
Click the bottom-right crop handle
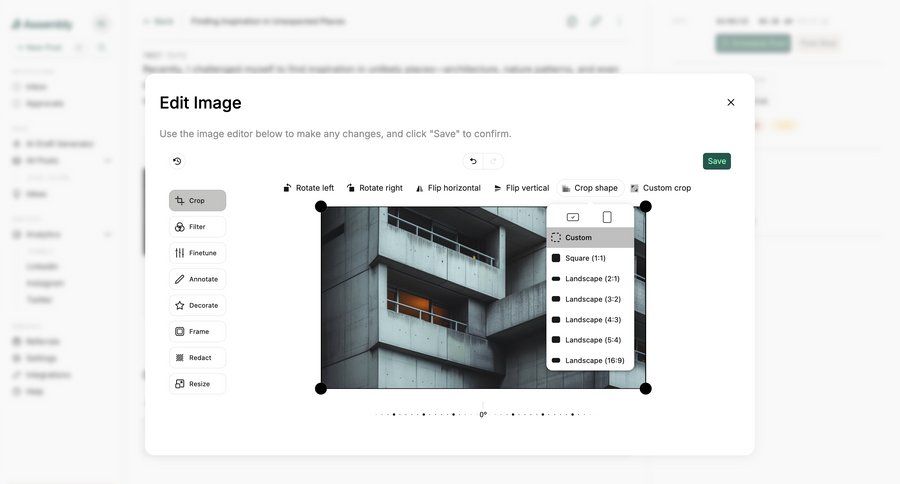pos(646,389)
